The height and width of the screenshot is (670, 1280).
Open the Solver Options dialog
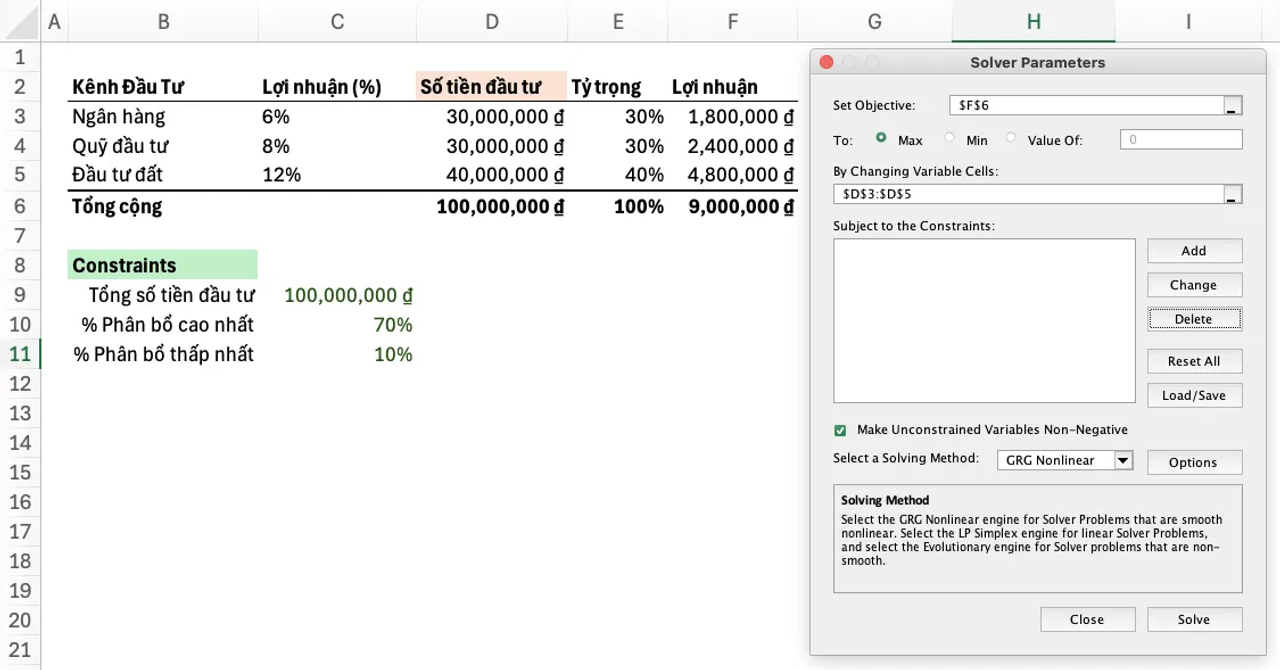point(1194,462)
